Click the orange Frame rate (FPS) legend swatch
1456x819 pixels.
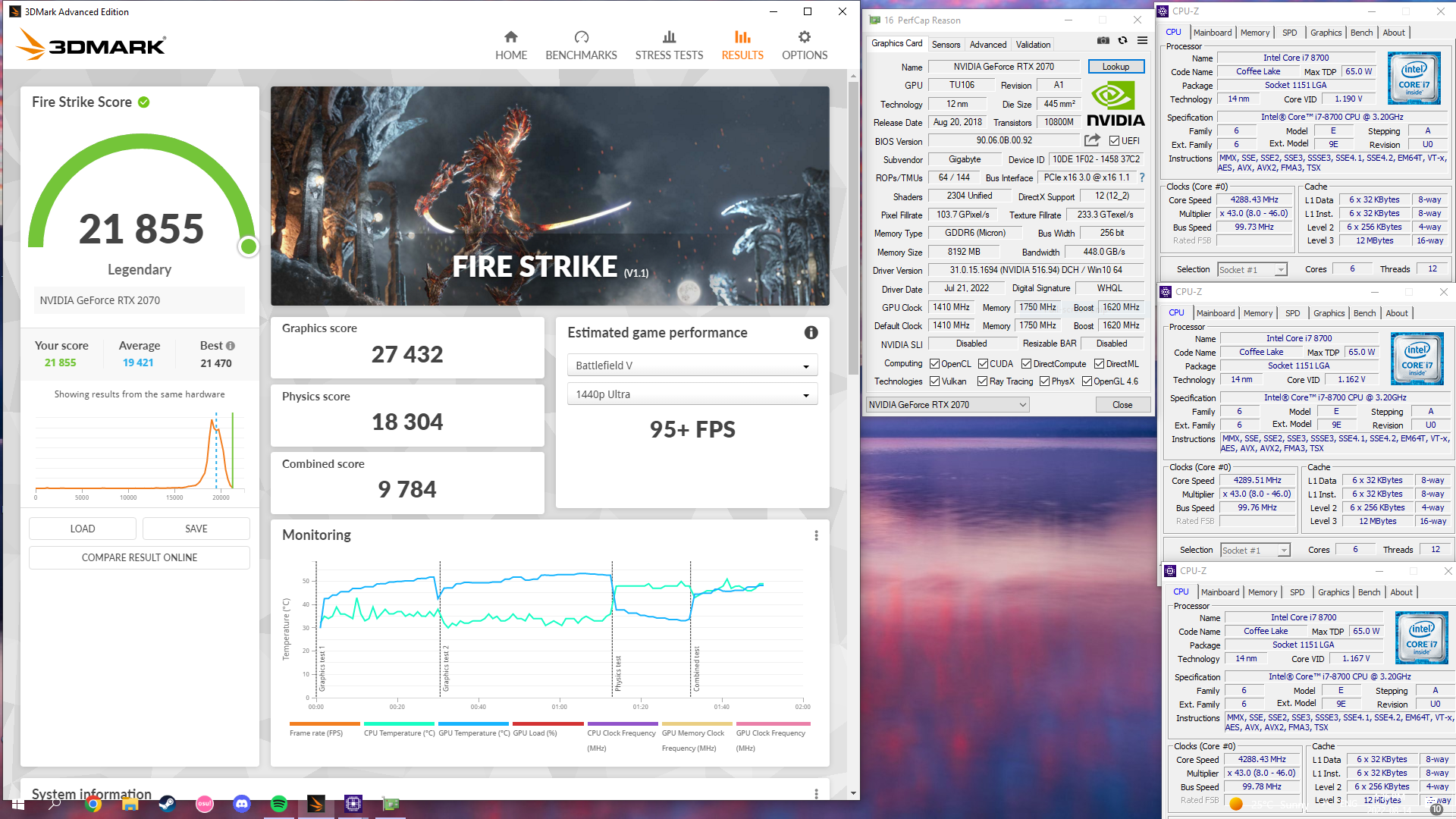click(325, 723)
